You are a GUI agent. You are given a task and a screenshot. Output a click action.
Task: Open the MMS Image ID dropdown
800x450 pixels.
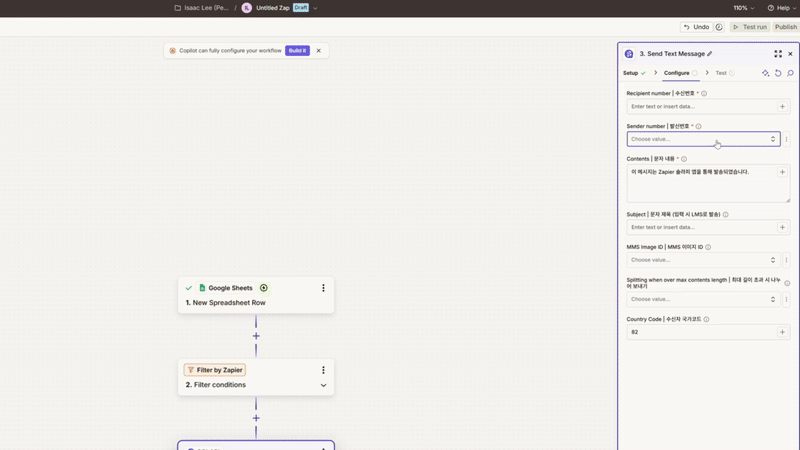pyautogui.click(x=702, y=260)
